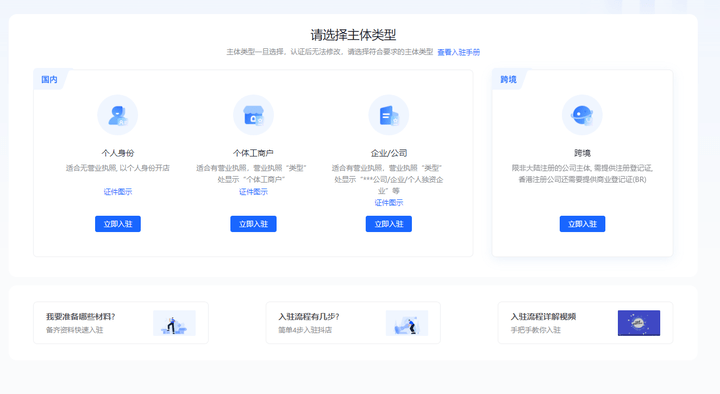Image resolution: width=720 pixels, height=394 pixels.
Task: Open 证件图示 link under 个体工商户
Action: tap(253, 191)
